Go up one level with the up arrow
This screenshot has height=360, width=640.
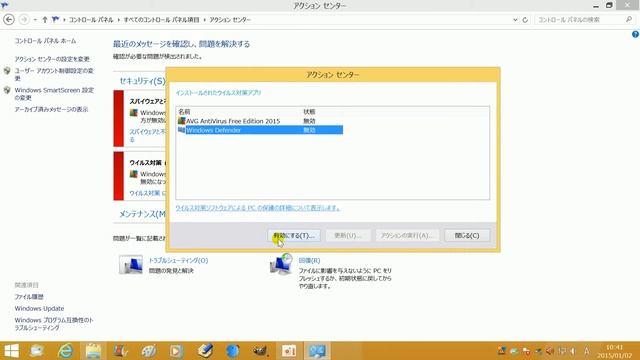tap(45, 19)
